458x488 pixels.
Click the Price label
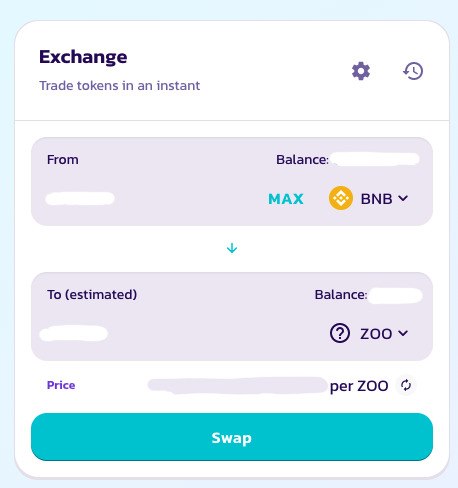(x=61, y=385)
